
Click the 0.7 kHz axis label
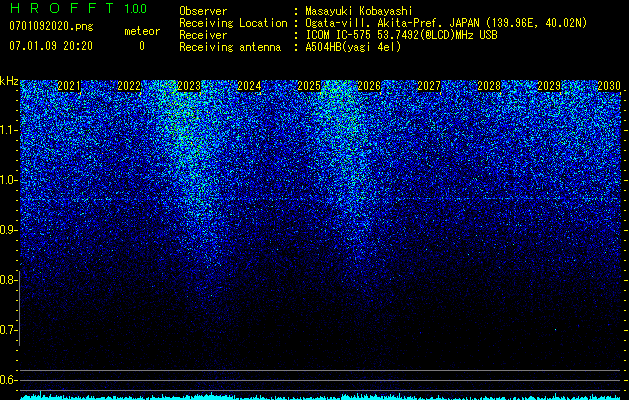(x=8, y=330)
